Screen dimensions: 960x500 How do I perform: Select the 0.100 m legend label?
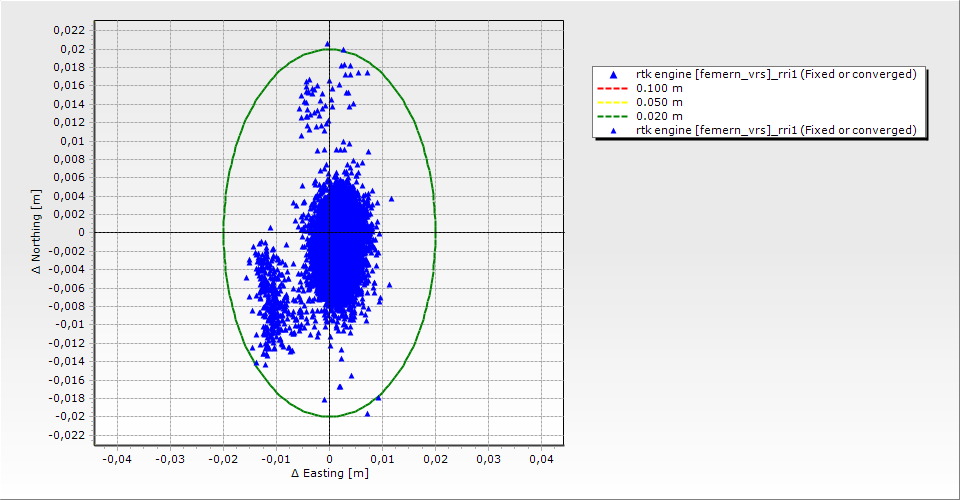[659, 88]
